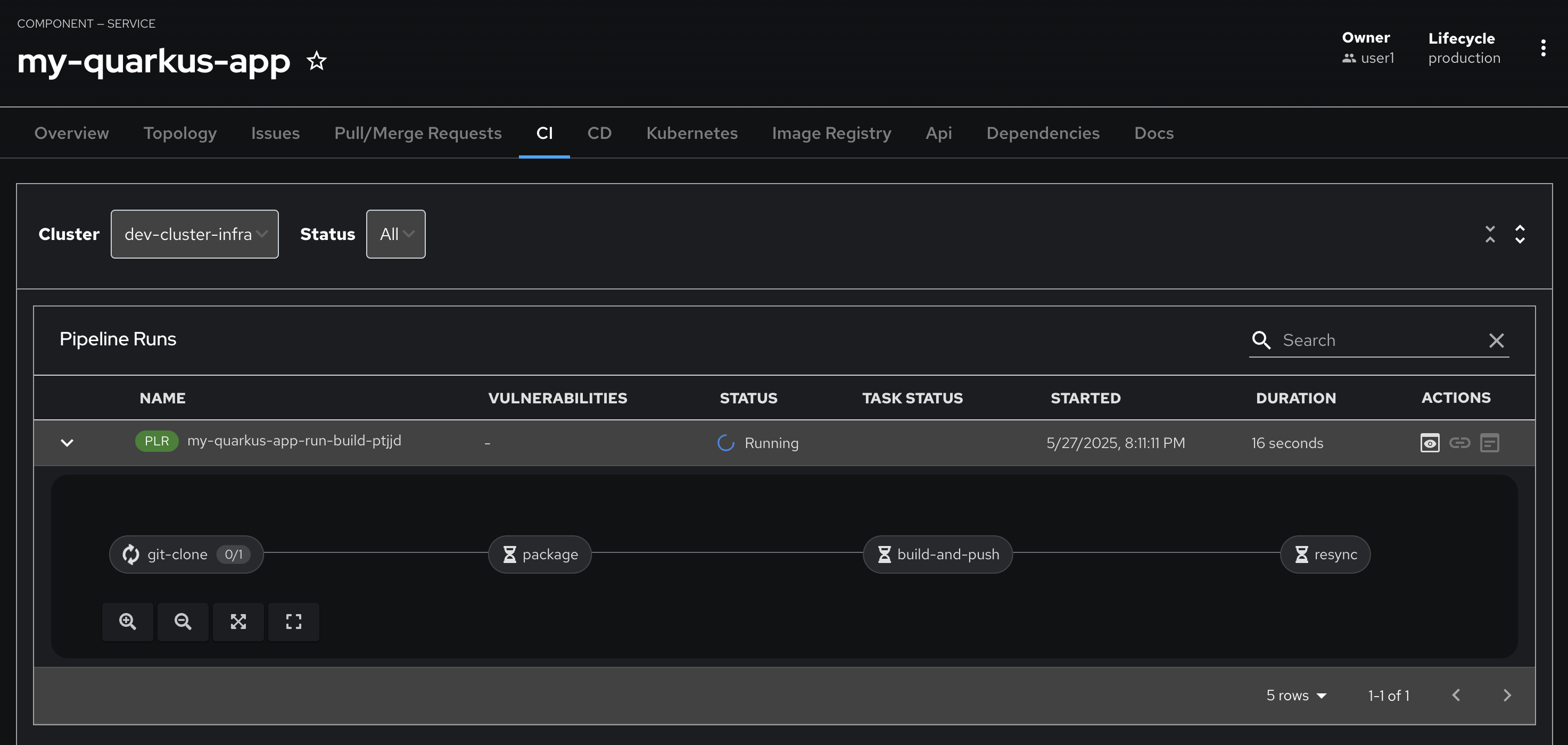Sort by VULNERABILITIES column header
The width and height of the screenshot is (1568, 745).
tap(557, 398)
